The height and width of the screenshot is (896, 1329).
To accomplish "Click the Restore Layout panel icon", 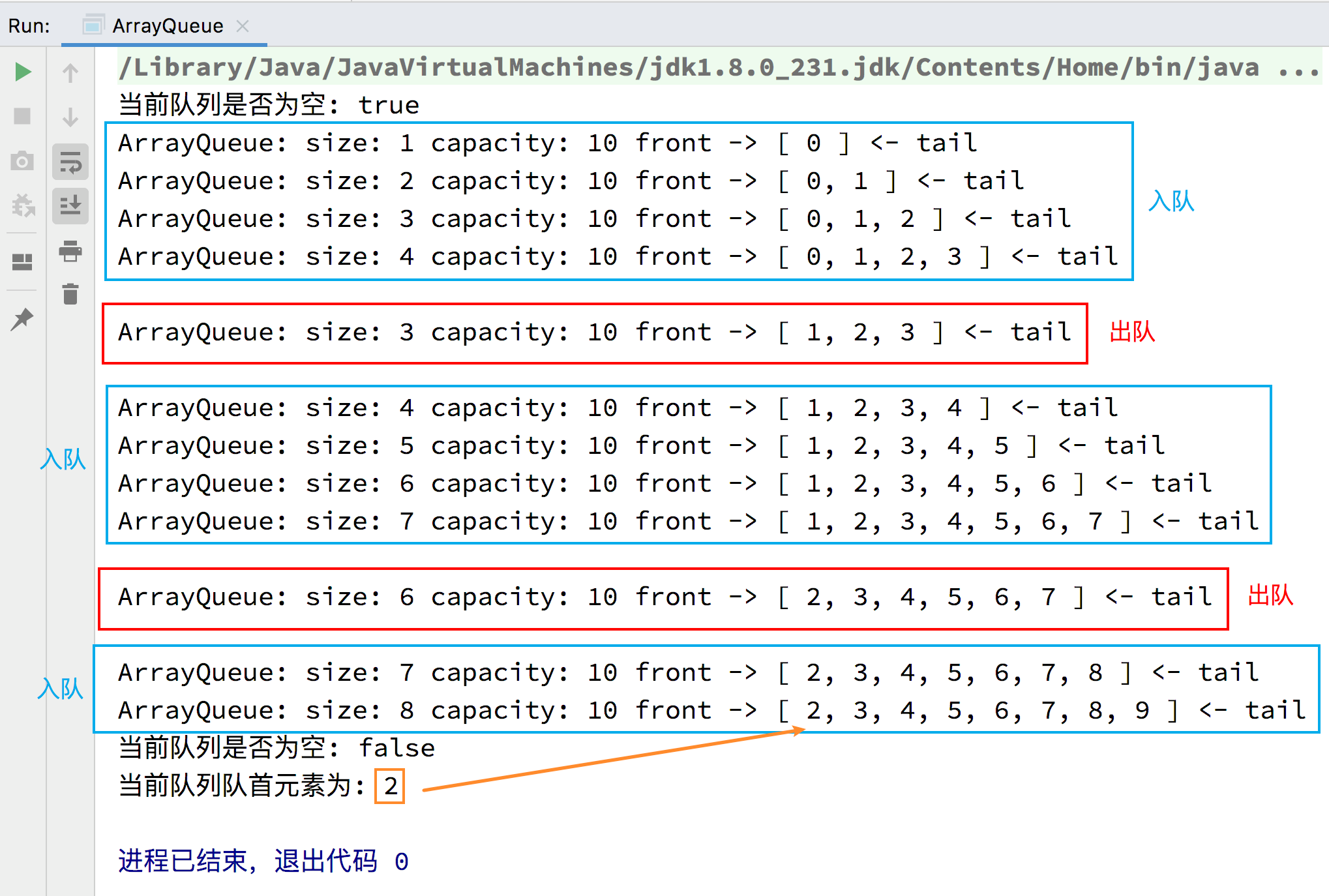I will (23, 261).
